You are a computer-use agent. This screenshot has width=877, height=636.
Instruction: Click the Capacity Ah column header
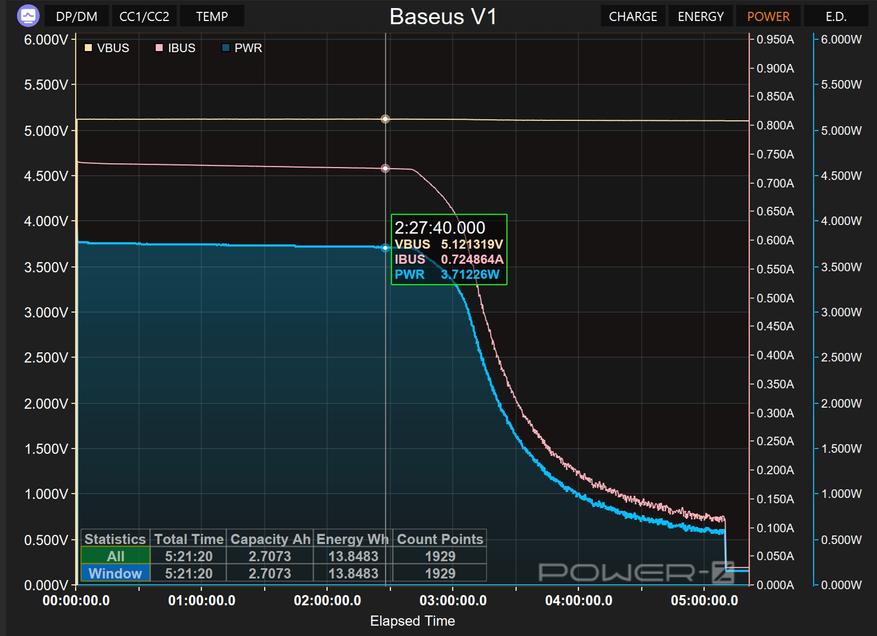(270, 539)
